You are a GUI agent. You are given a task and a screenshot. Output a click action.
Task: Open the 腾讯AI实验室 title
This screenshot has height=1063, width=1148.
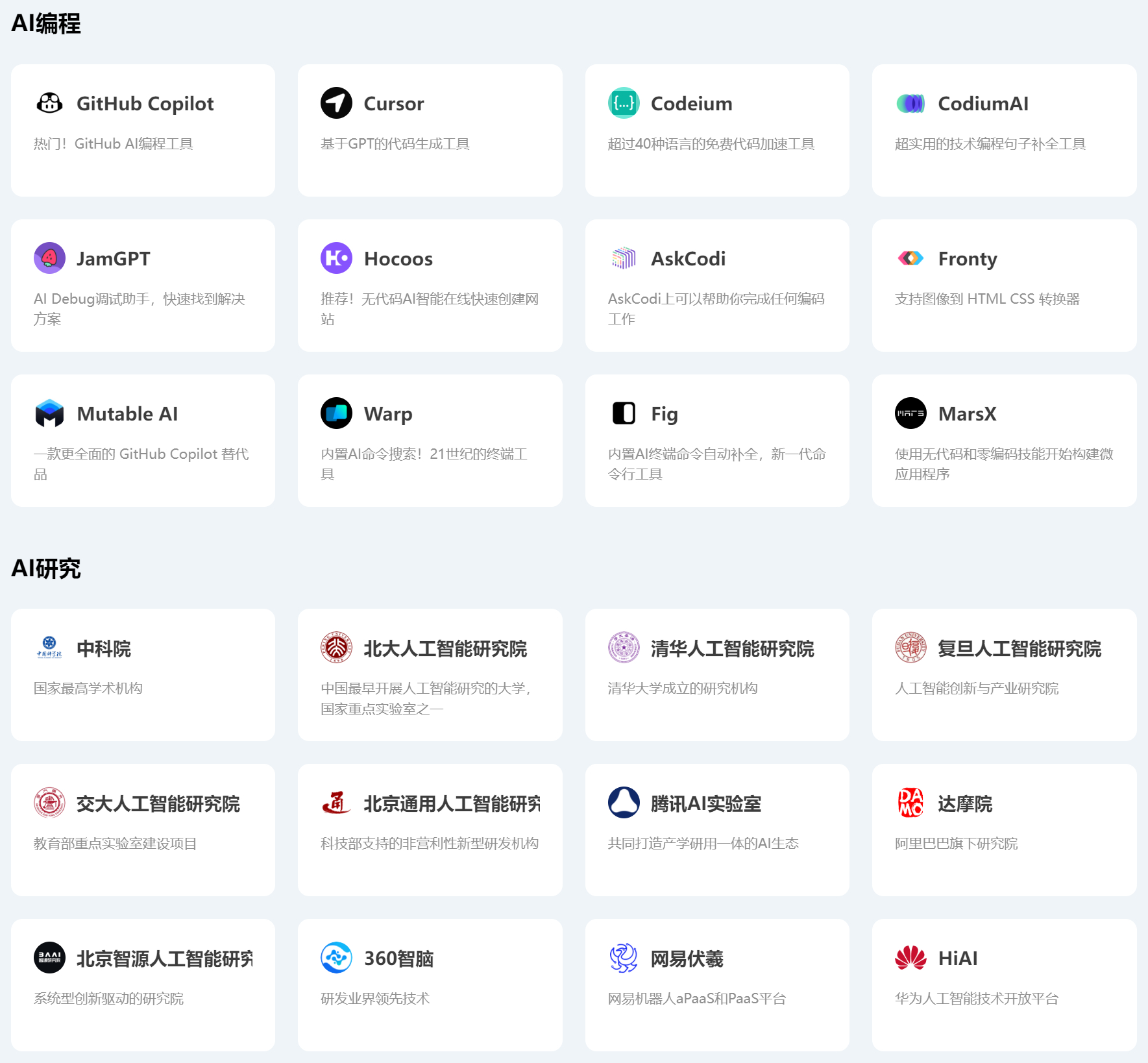click(x=706, y=803)
